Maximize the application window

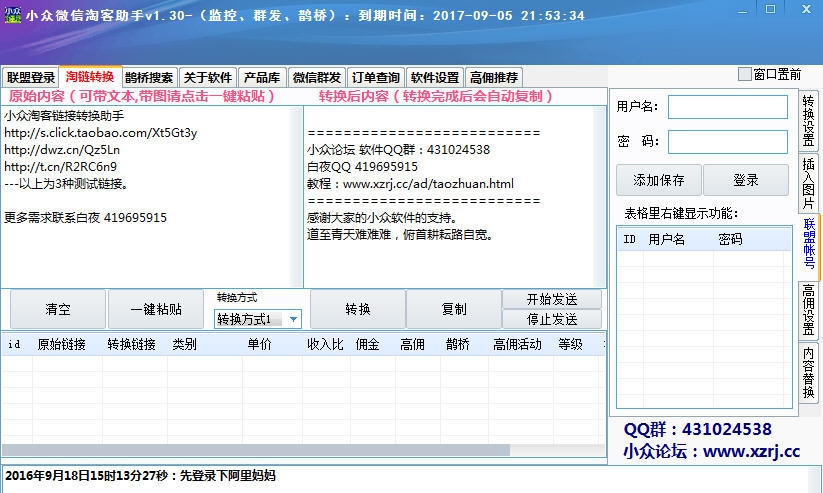(770, 9)
